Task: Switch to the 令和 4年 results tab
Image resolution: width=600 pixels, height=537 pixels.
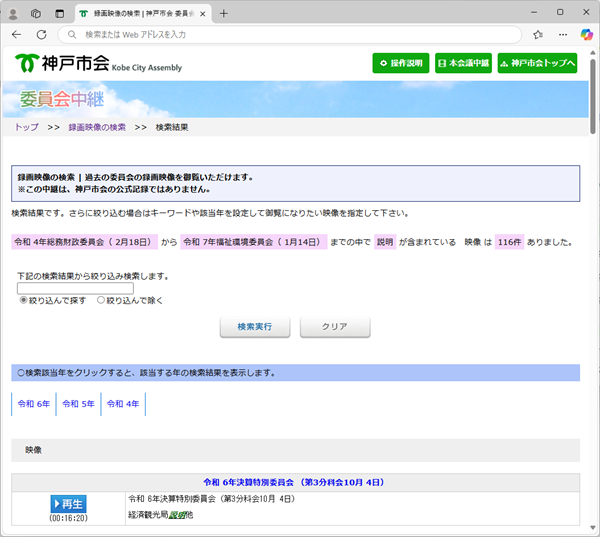Action: tap(122, 404)
